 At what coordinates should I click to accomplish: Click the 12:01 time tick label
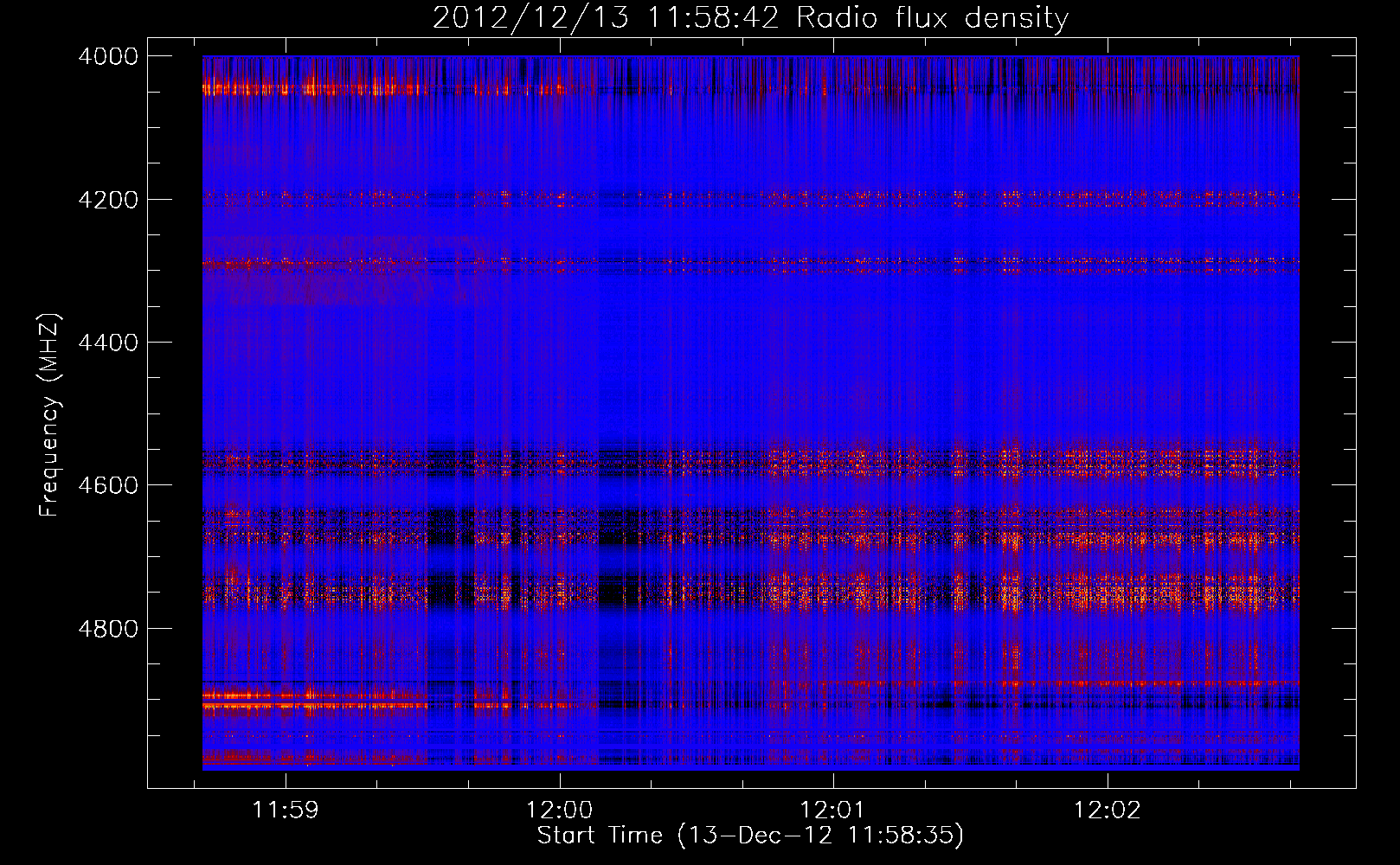click(833, 811)
